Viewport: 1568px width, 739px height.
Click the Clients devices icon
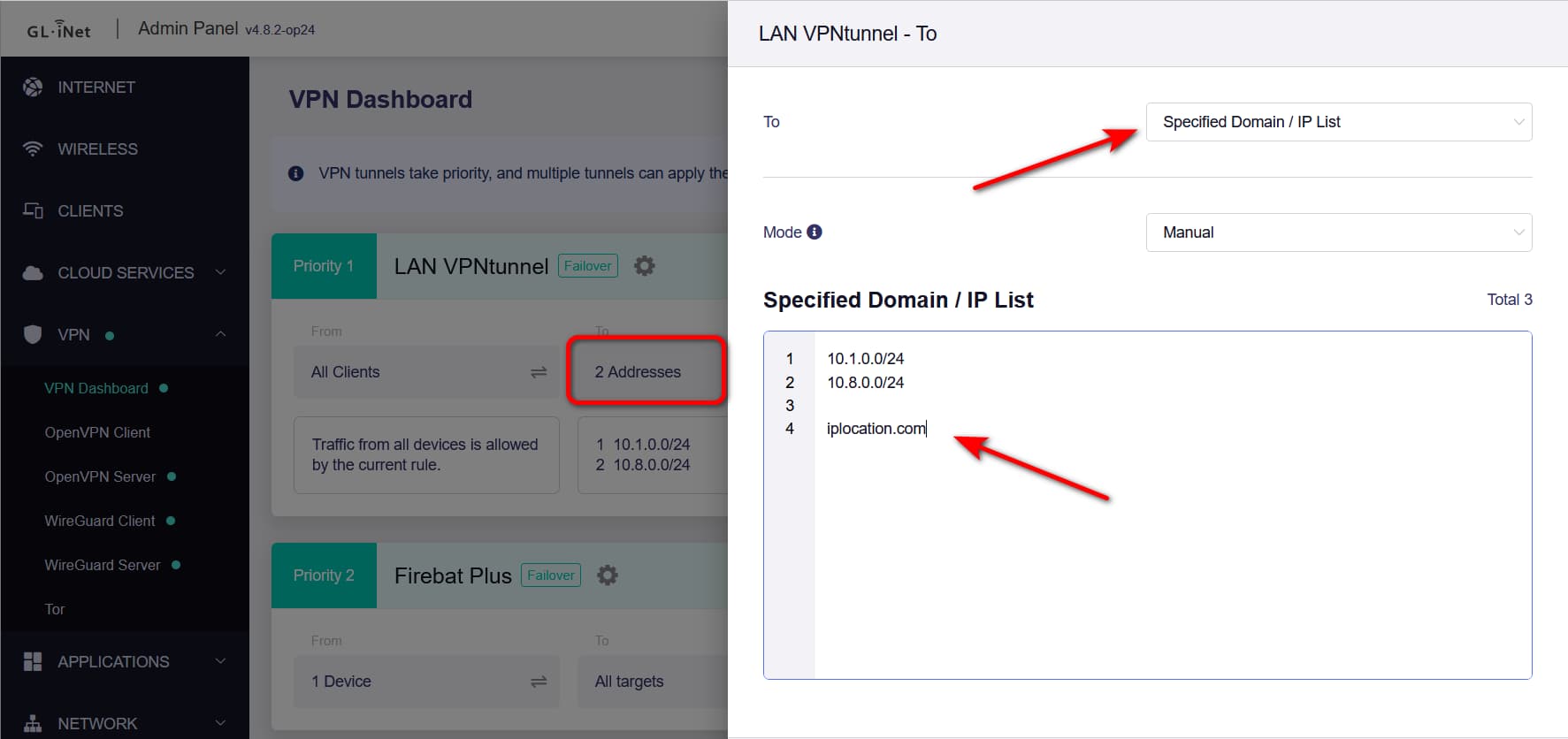coord(33,210)
